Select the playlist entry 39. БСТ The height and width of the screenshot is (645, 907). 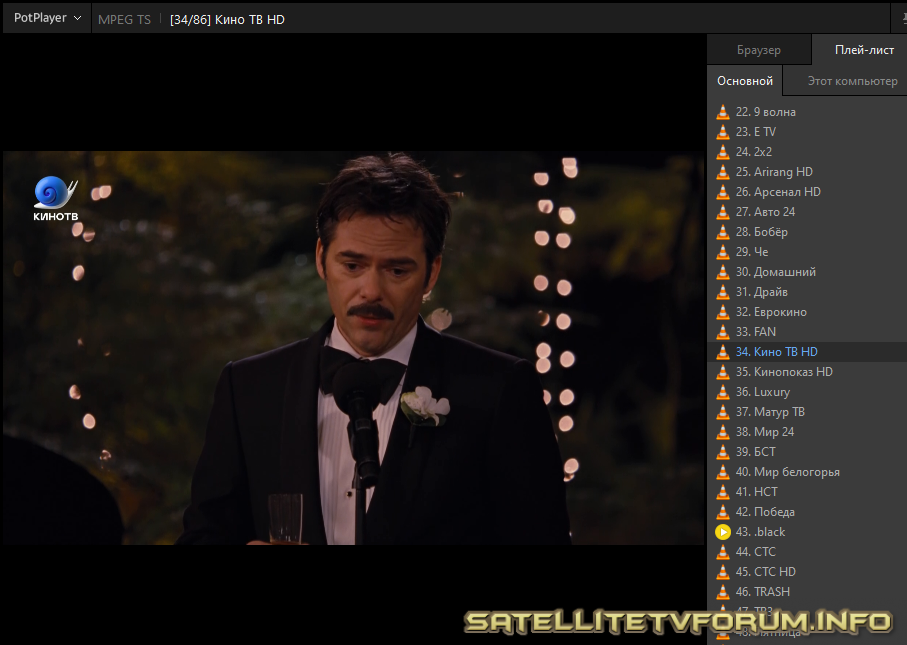[x=807, y=452]
